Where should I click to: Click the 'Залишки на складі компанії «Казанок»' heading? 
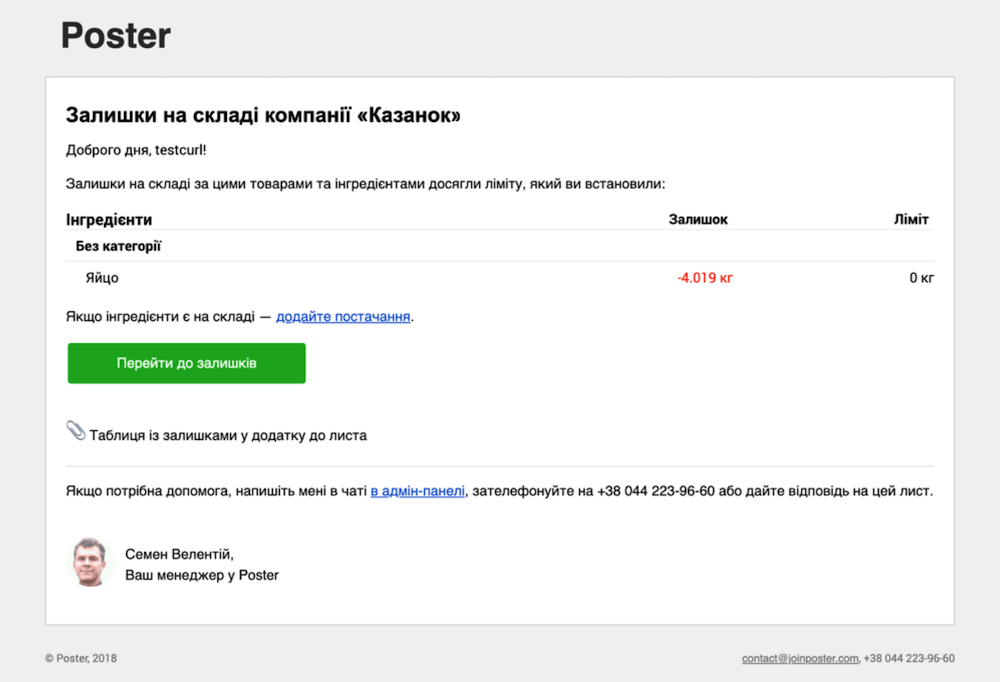click(x=263, y=115)
